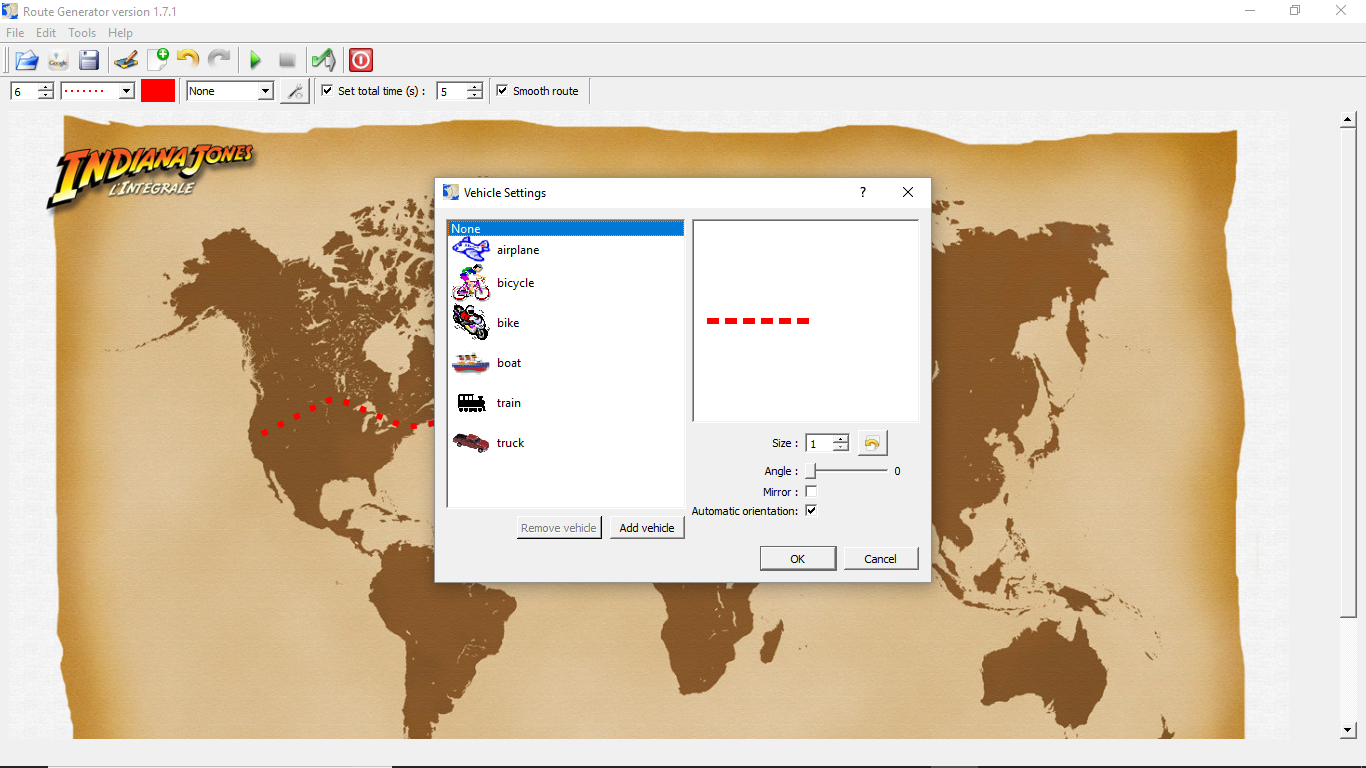1366x768 pixels.
Task: Select the 'truck' text label
Action: pyautogui.click(x=510, y=443)
